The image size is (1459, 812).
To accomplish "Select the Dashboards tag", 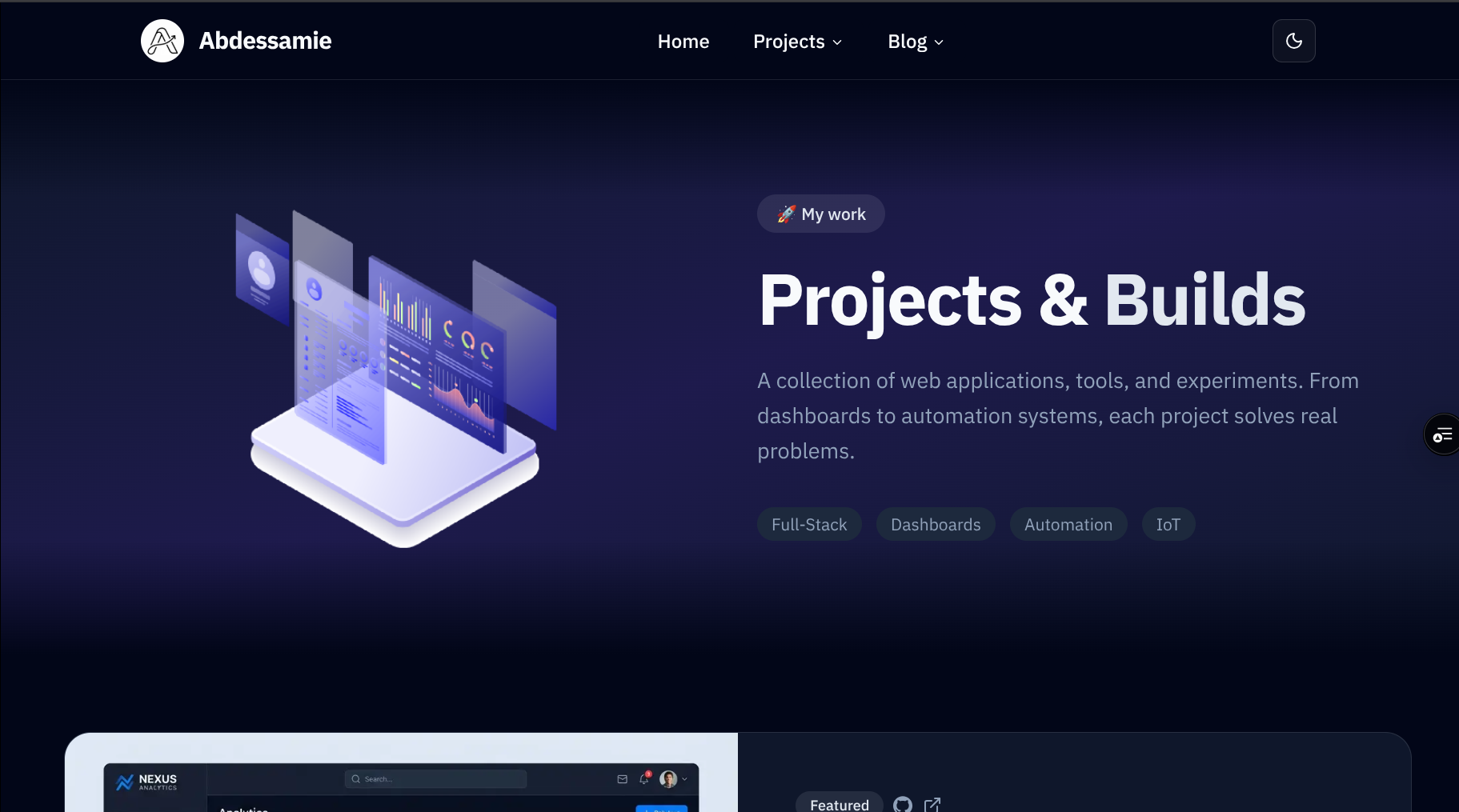I will (x=935, y=525).
